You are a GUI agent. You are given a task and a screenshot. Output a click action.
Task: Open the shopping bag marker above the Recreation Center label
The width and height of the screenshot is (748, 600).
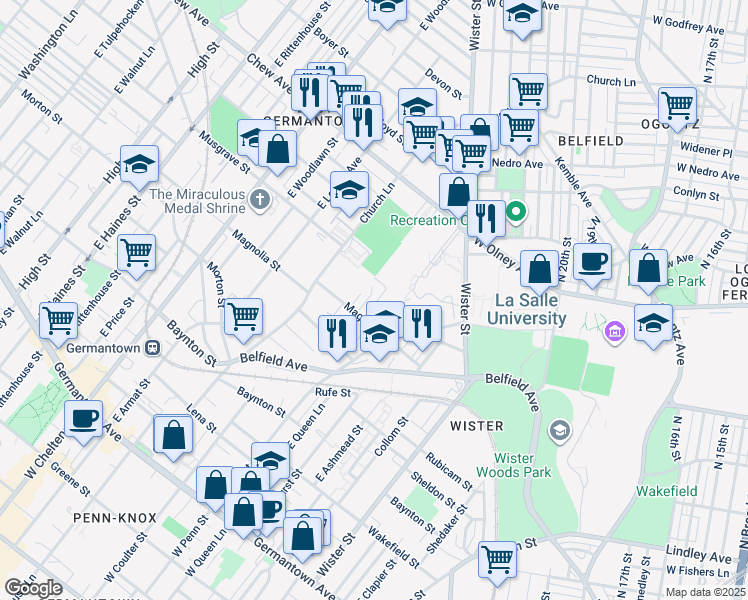(458, 191)
